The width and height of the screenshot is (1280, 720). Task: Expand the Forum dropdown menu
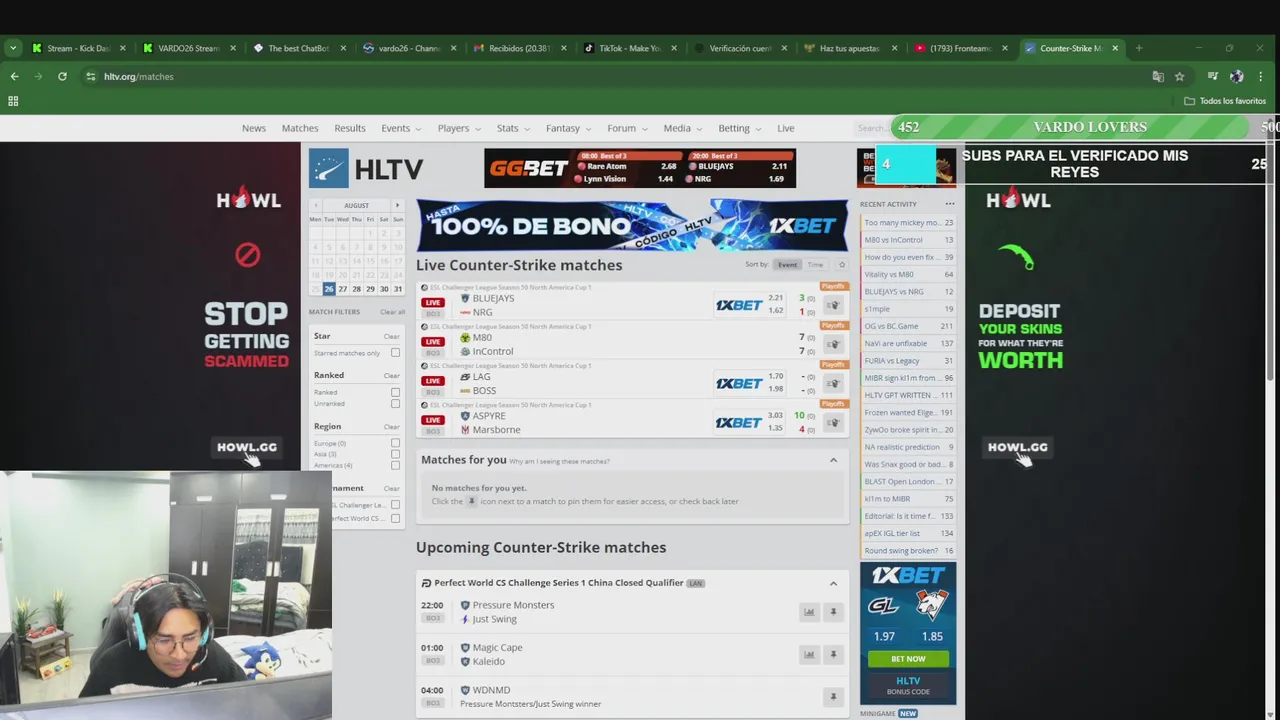(x=627, y=128)
